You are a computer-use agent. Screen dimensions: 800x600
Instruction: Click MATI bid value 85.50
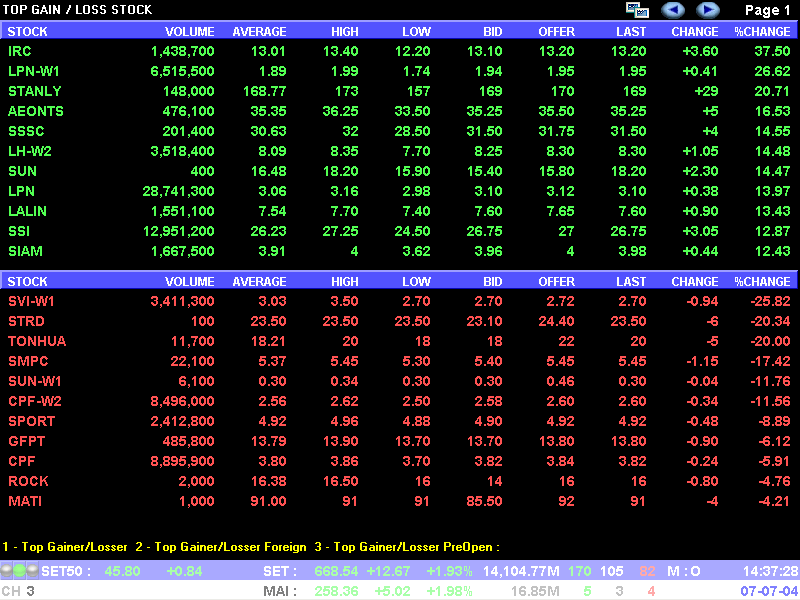tap(484, 501)
